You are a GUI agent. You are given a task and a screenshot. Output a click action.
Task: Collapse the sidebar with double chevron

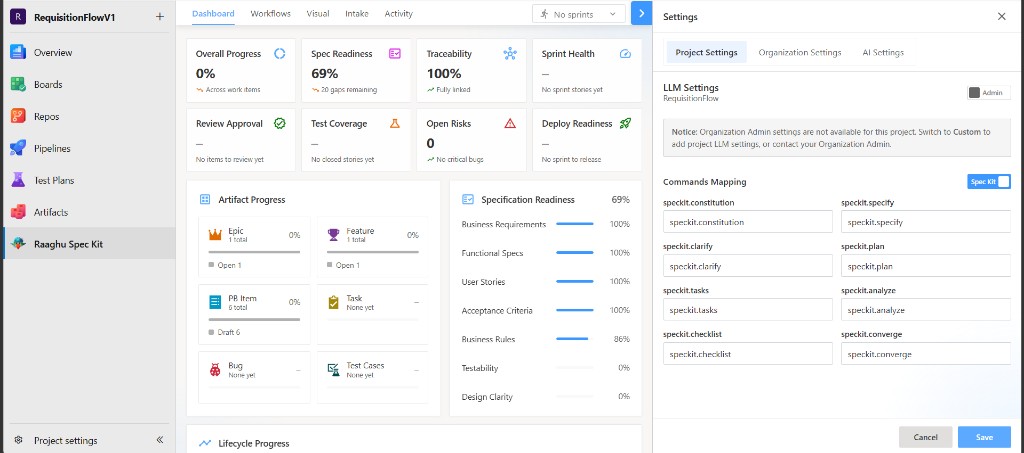pos(160,440)
